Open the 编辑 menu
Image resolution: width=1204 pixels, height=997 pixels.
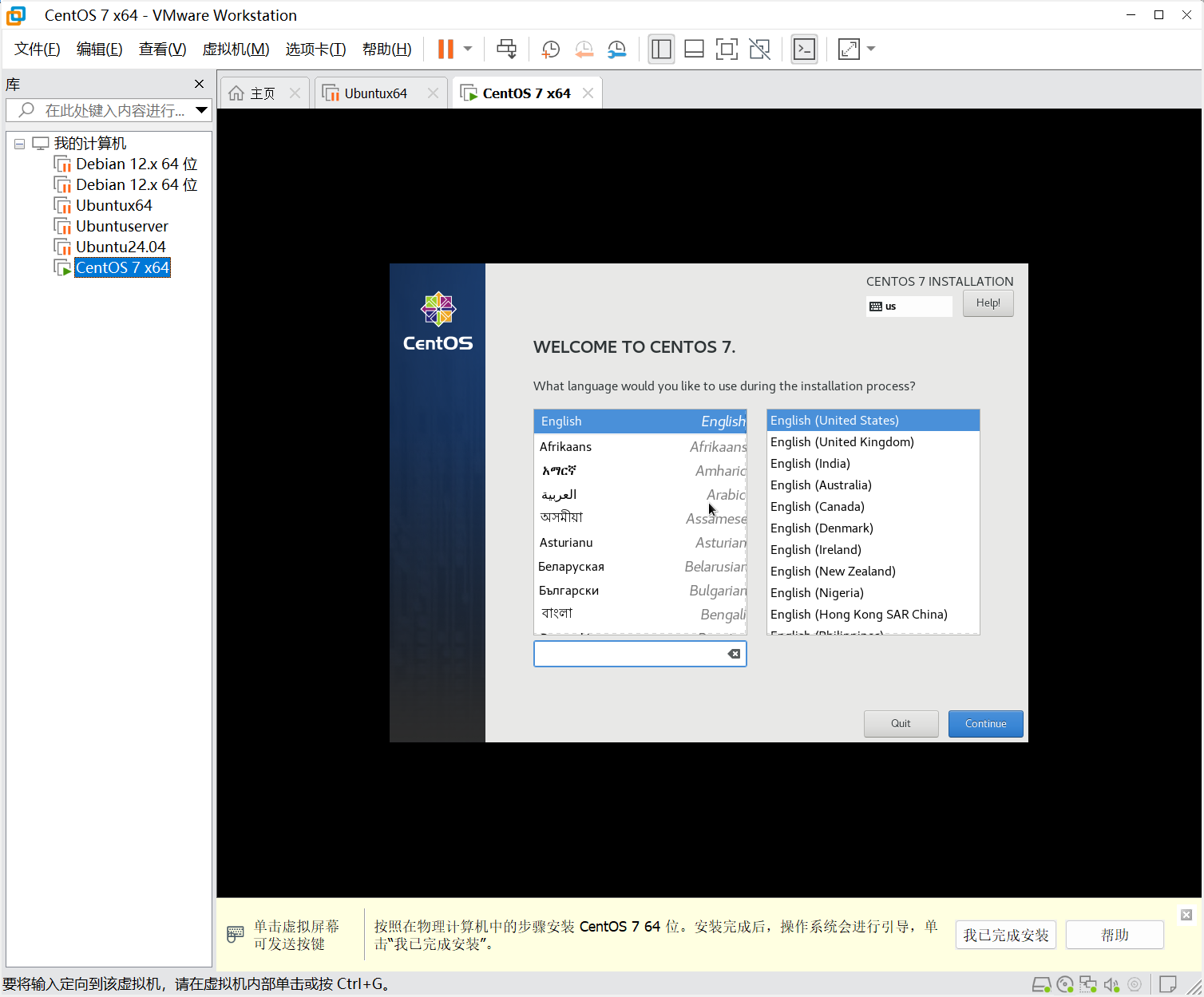pos(100,49)
